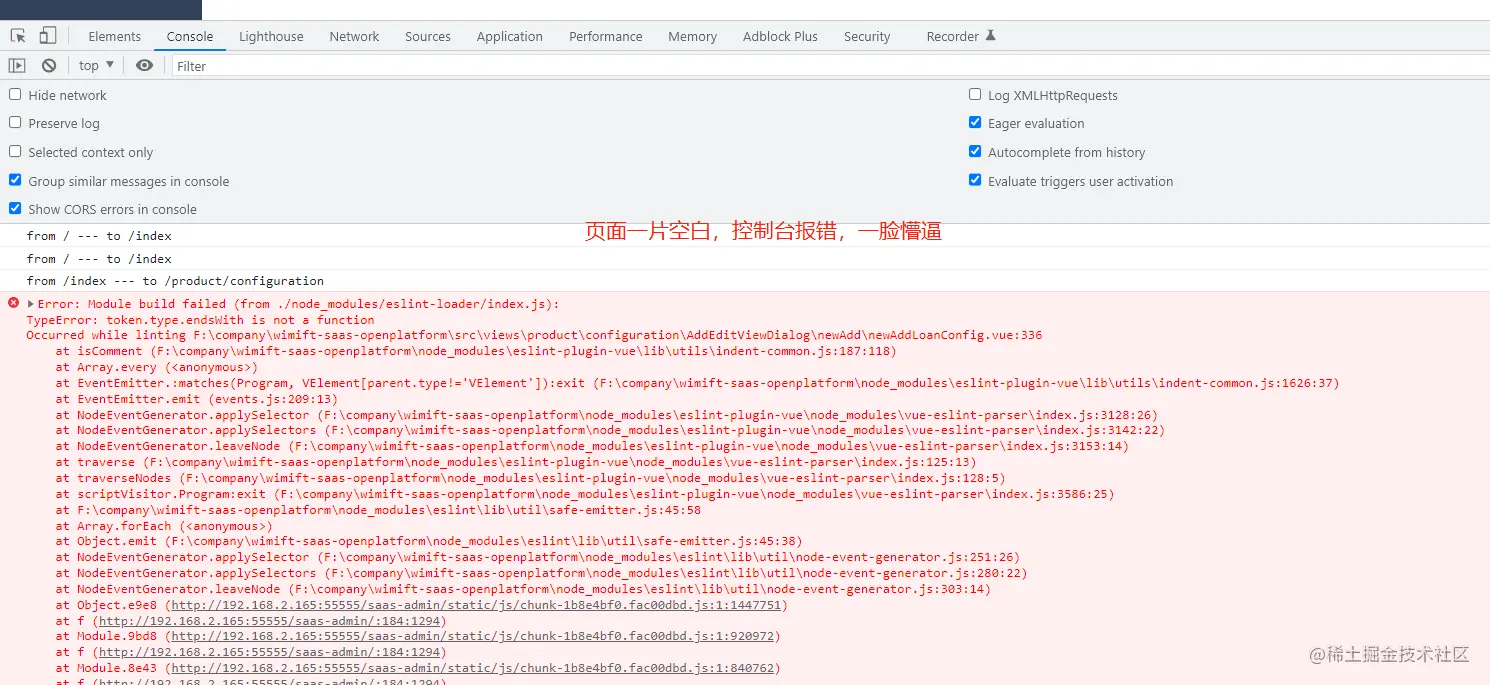Show the console sidebar icon
Viewport: 1490px width, 685px height.
point(17,66)
